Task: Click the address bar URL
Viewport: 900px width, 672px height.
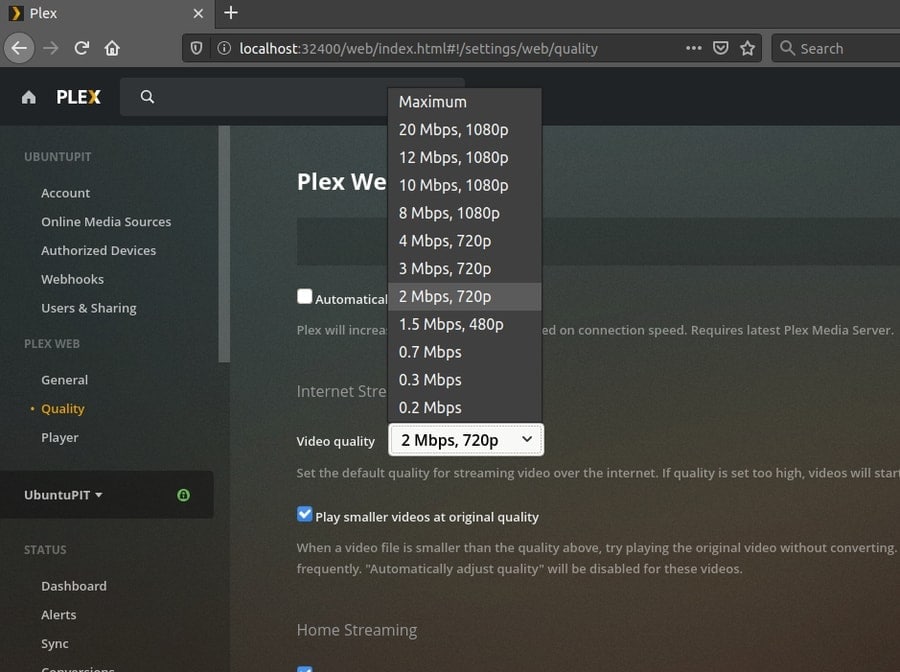Action: [418, 48]
